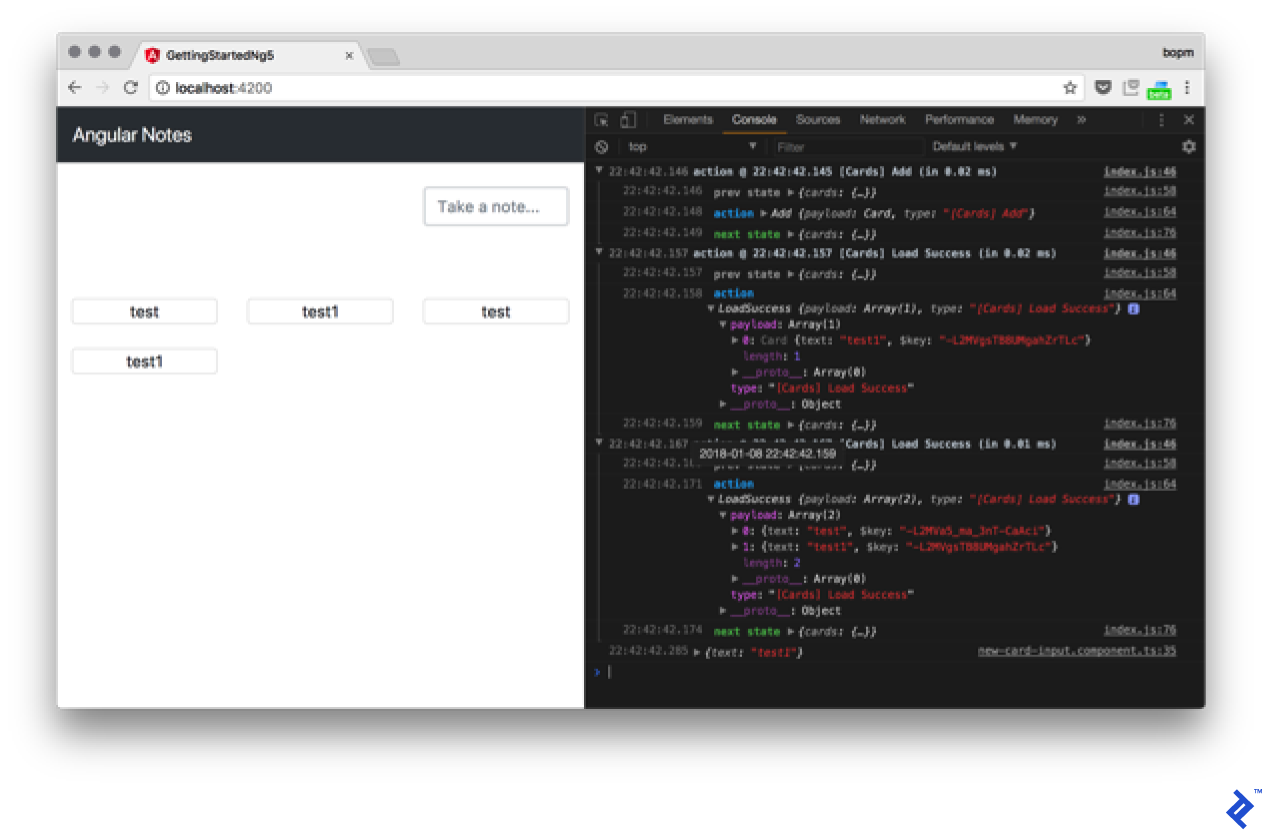
Task: Click the inspect element picker icon
Action: 601,120
